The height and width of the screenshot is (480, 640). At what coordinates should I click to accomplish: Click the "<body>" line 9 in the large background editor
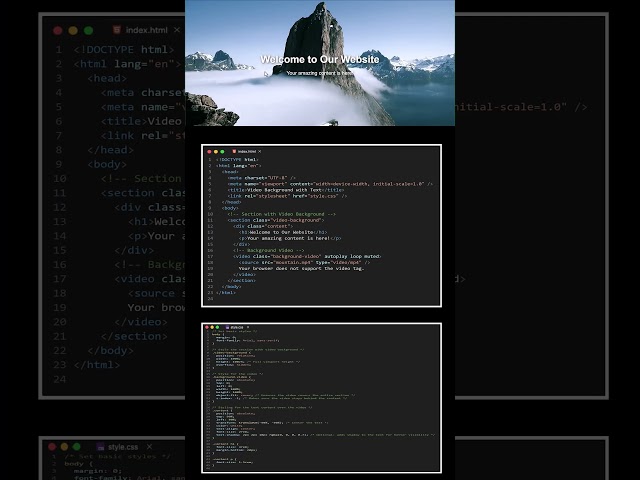point(107,164)
